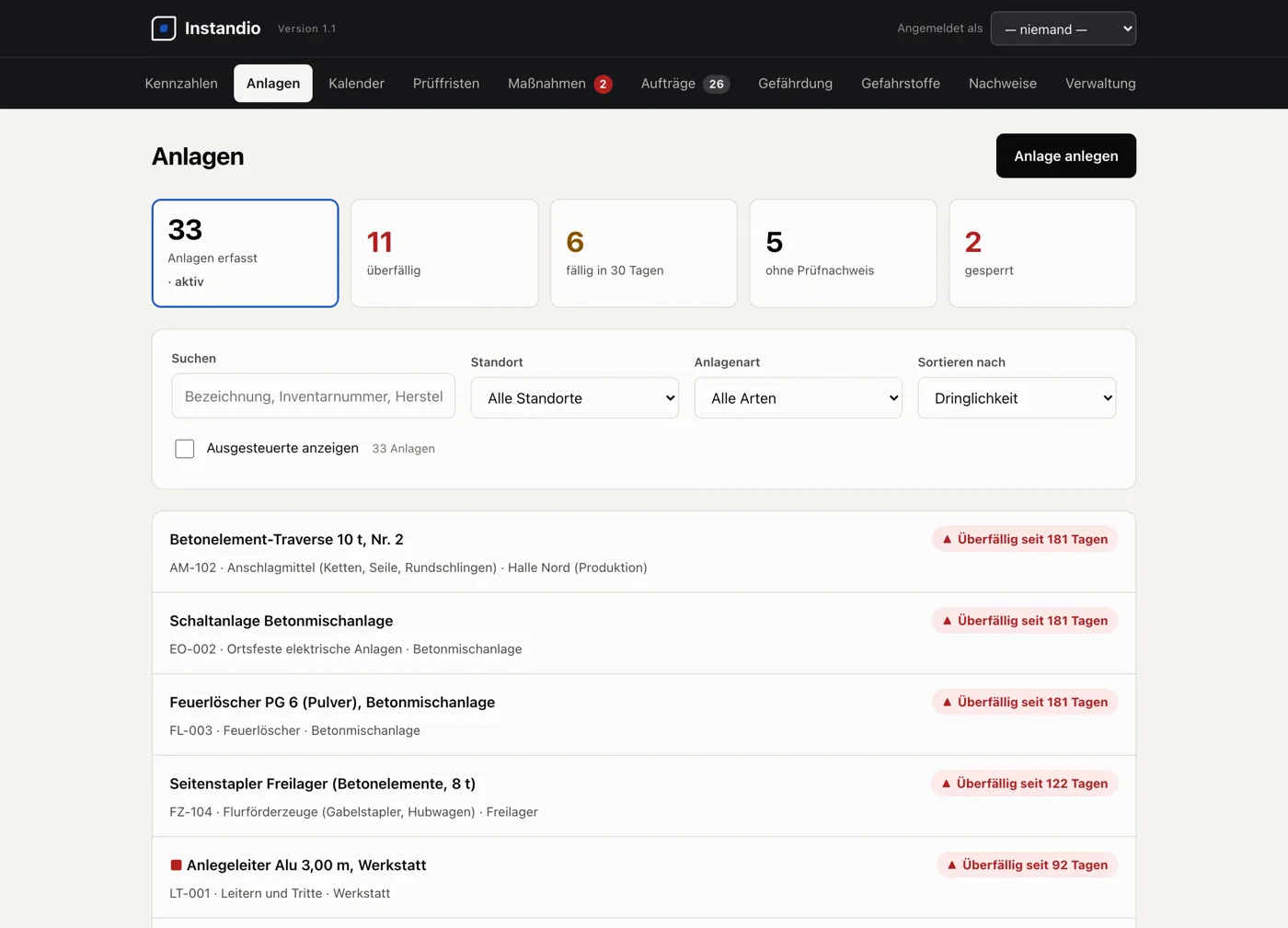This screenshot has height=928, width=1288.
Task: Select the active Anlagen tab
Action: (273, 84)
